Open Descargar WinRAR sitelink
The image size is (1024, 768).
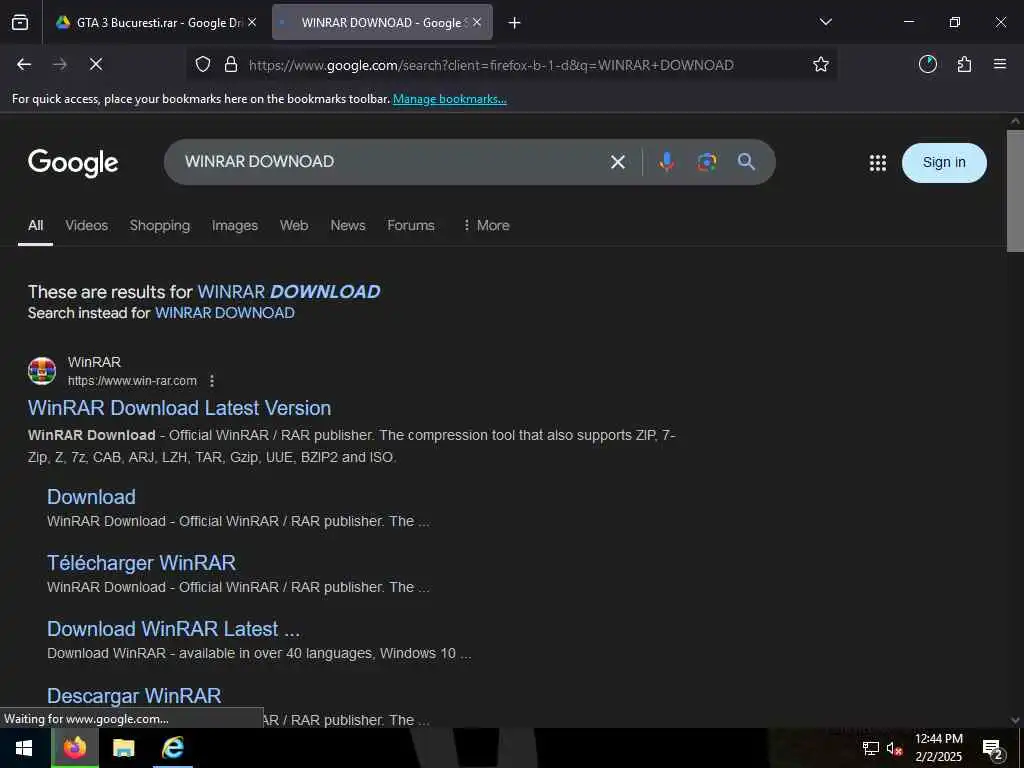[134, 696]
